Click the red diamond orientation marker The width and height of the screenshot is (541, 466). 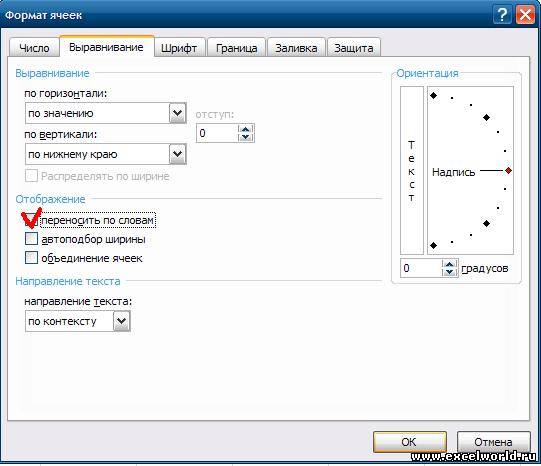point(508,170)
